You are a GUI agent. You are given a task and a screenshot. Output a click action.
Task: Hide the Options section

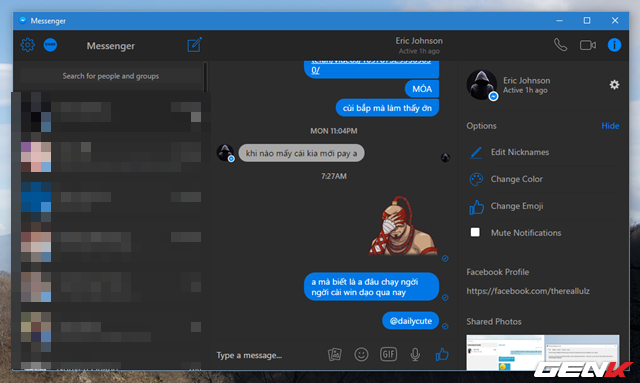[610, 126]
